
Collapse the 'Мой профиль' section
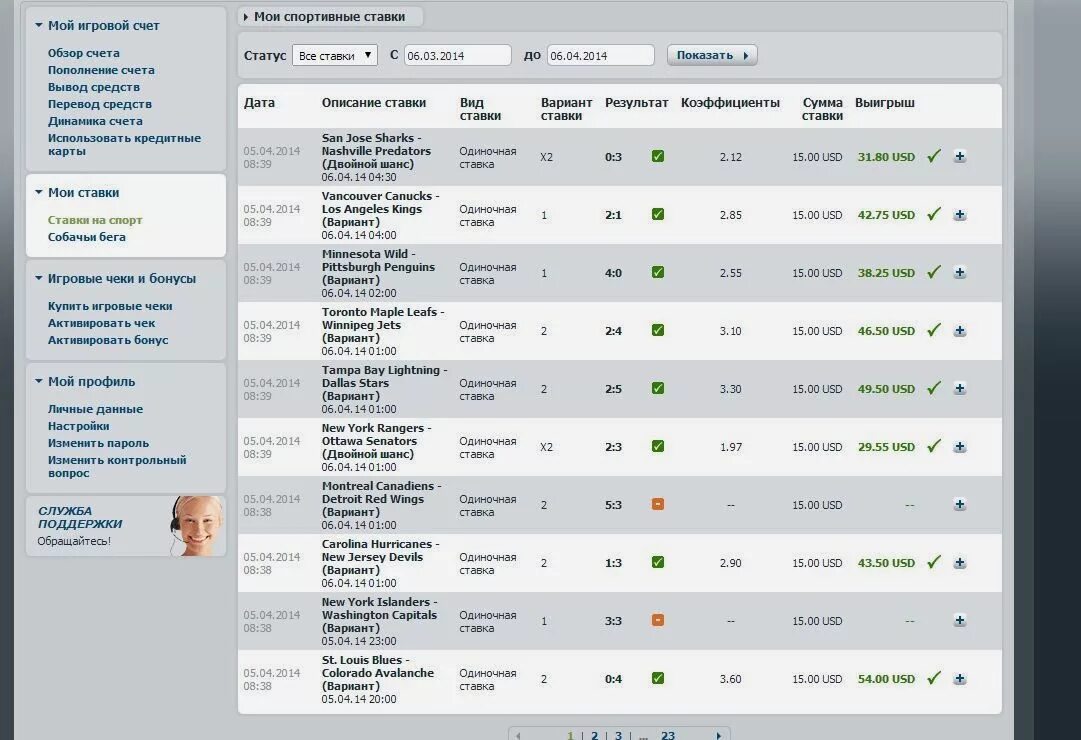[x=39, y=381]
